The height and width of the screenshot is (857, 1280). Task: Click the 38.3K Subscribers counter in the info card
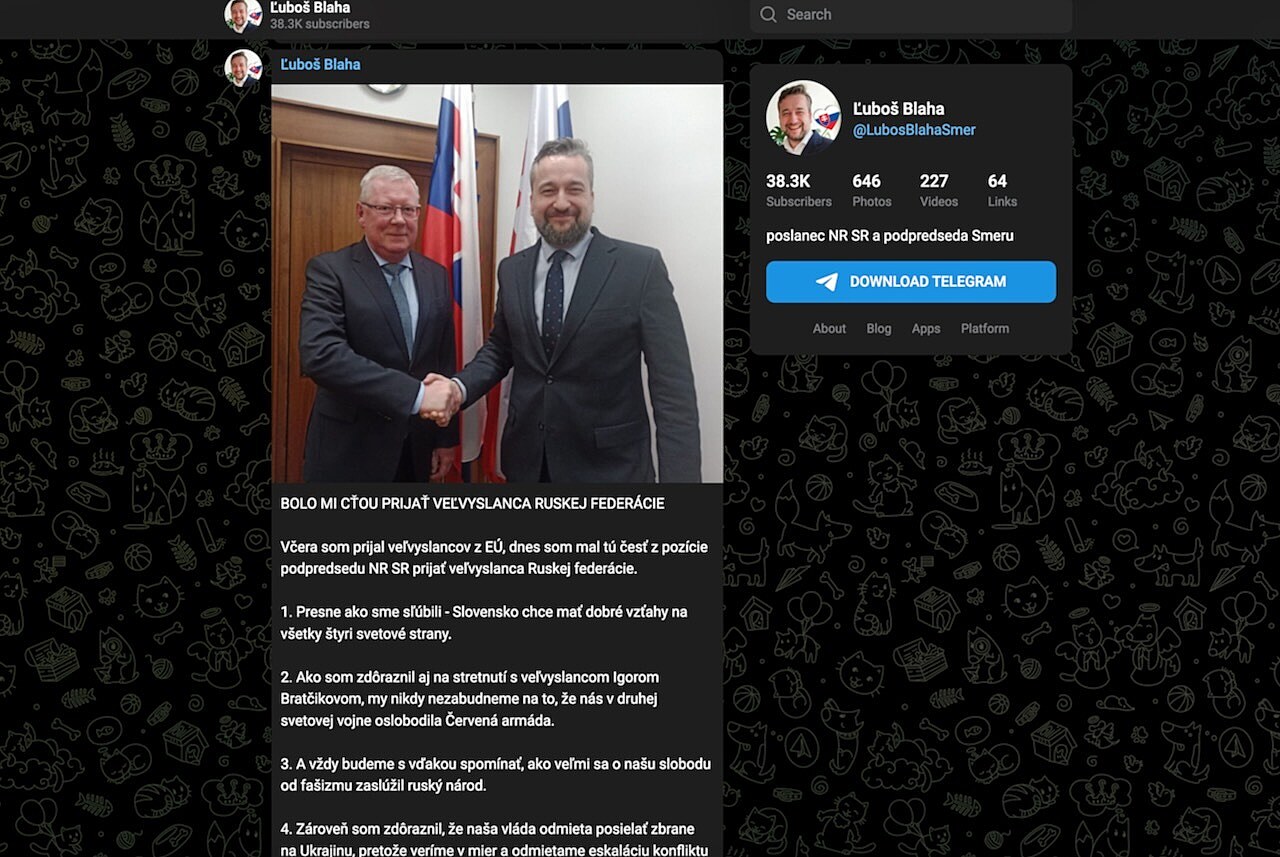click(799, 190)
